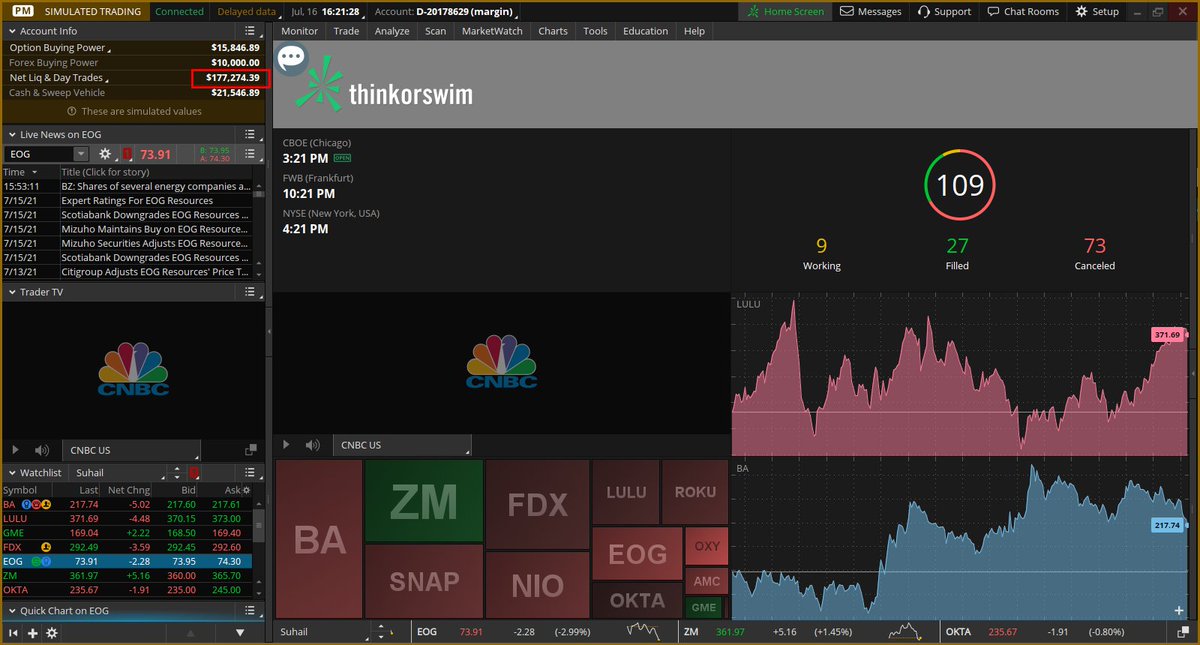
Task: Collapse the Account Info section
Action: tap(11, 31)
